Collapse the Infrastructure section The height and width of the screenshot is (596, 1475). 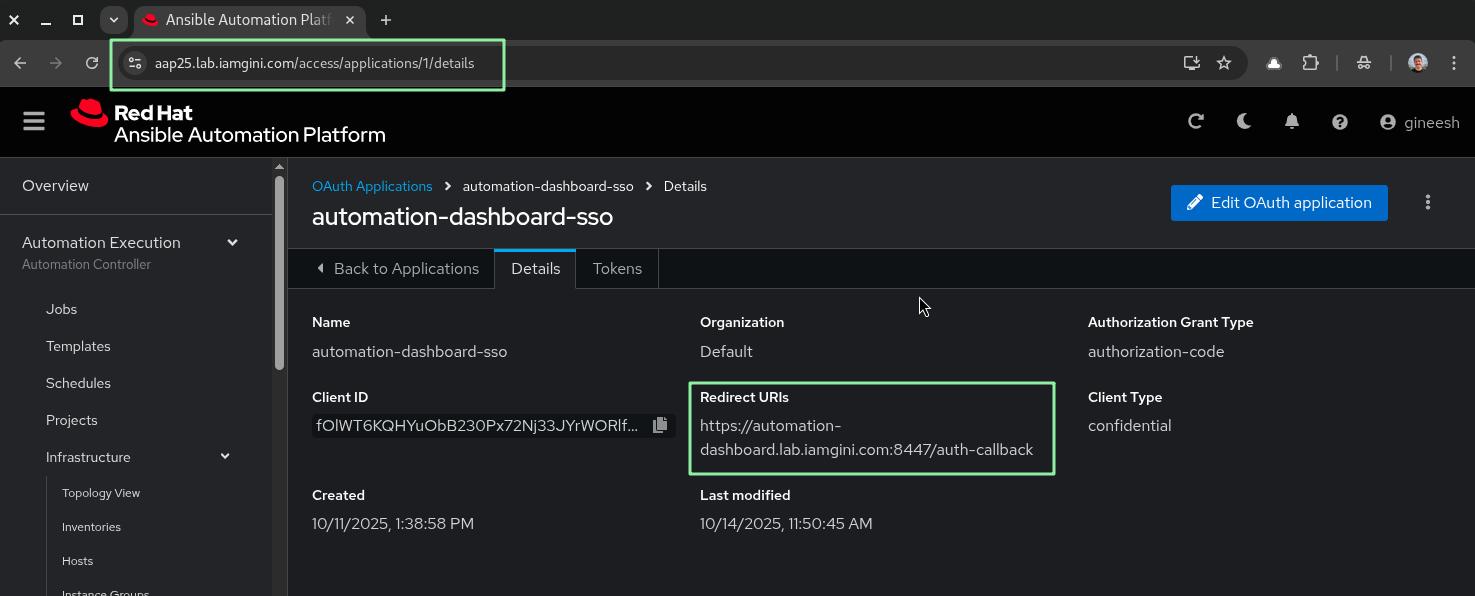[x=225, y=457]
